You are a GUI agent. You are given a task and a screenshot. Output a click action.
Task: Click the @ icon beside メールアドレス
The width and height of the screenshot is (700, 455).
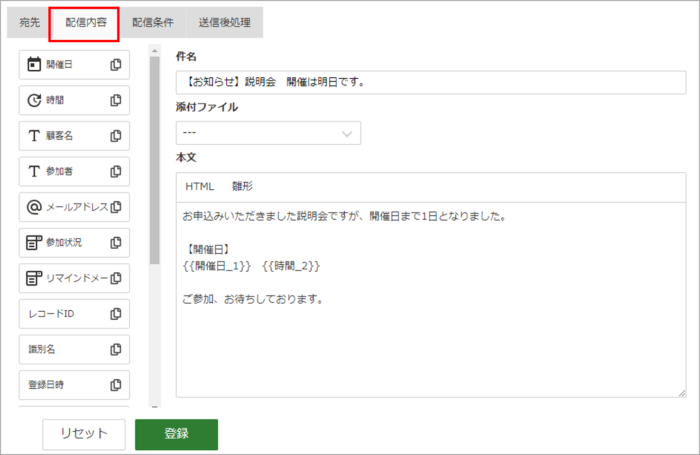pos(34,207)
